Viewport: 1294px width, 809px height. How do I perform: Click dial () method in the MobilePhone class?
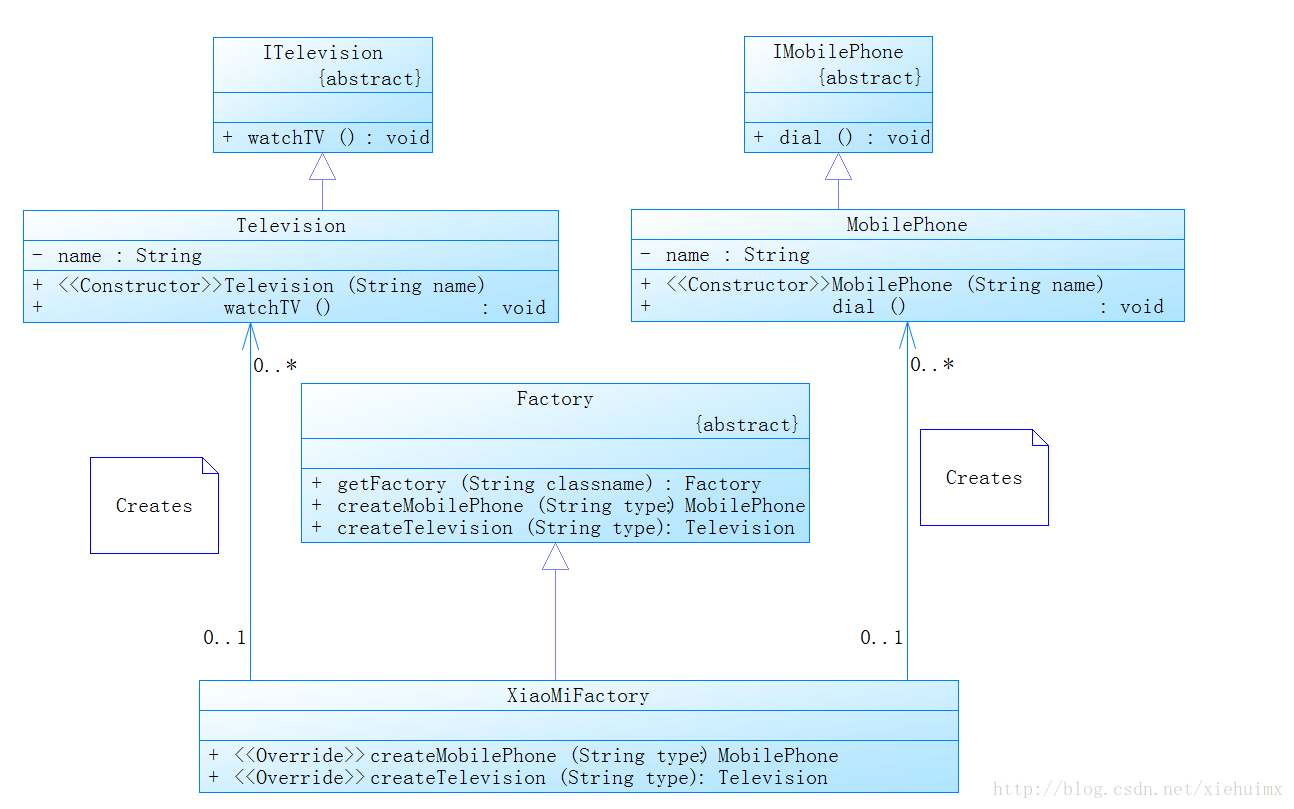tap(902, 307)
